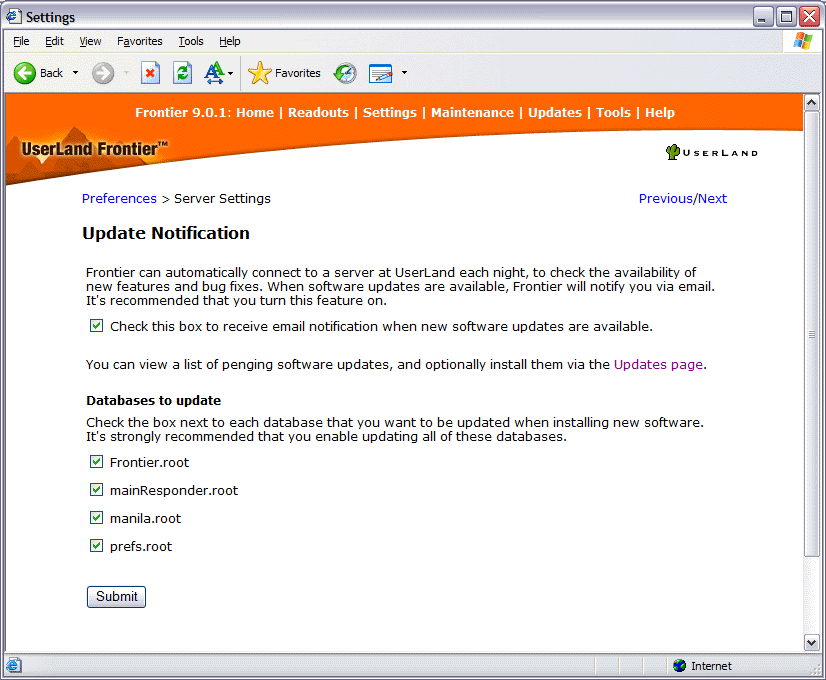826x680 pixels.
Task: Click the Windows flag logo
Action: 802,41
